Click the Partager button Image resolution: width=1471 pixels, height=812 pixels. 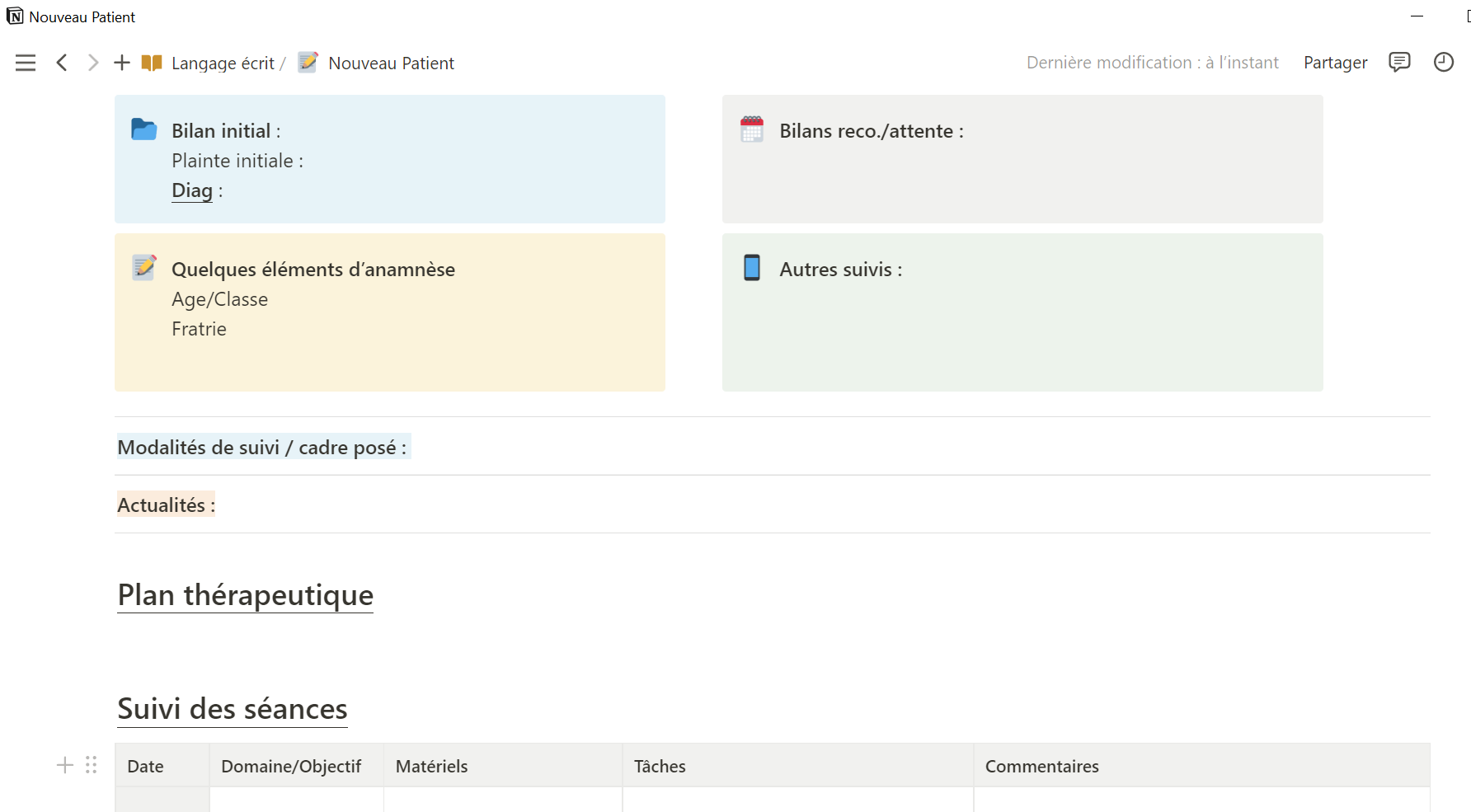1335,63
